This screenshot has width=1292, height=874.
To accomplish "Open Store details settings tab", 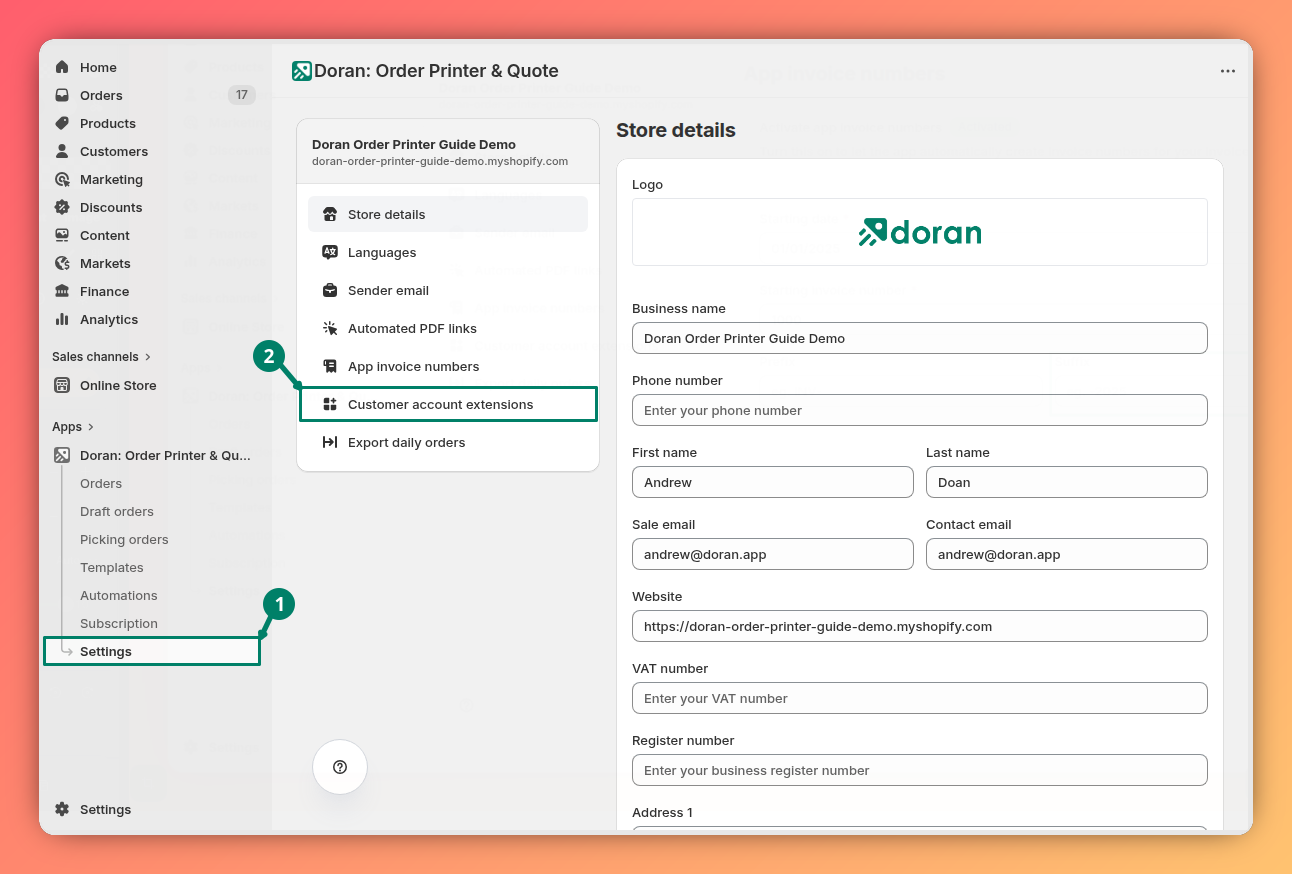I will (448, 214).
